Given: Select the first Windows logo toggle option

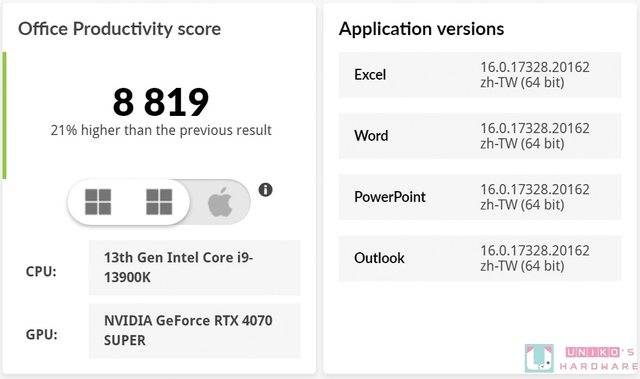Looking at the screenshot, I should (x=98, y=202).
